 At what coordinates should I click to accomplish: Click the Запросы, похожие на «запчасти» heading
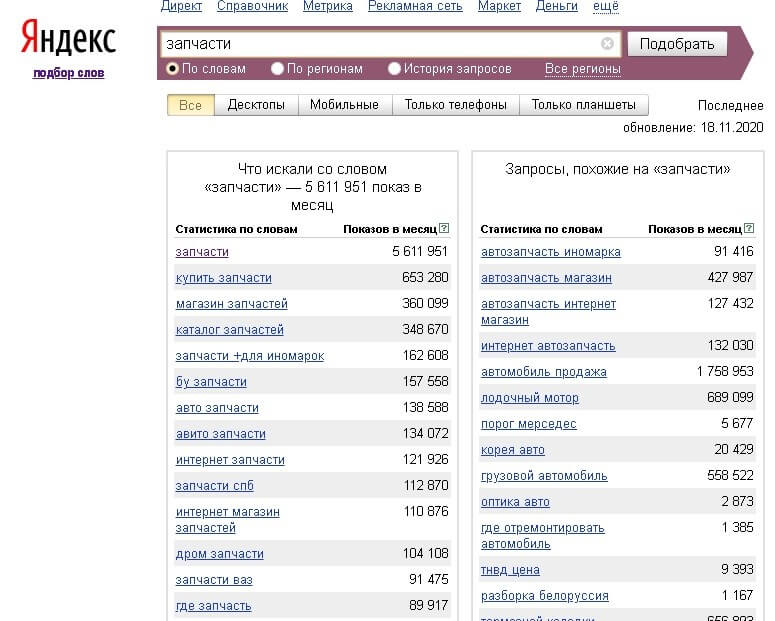coord(618,169)
